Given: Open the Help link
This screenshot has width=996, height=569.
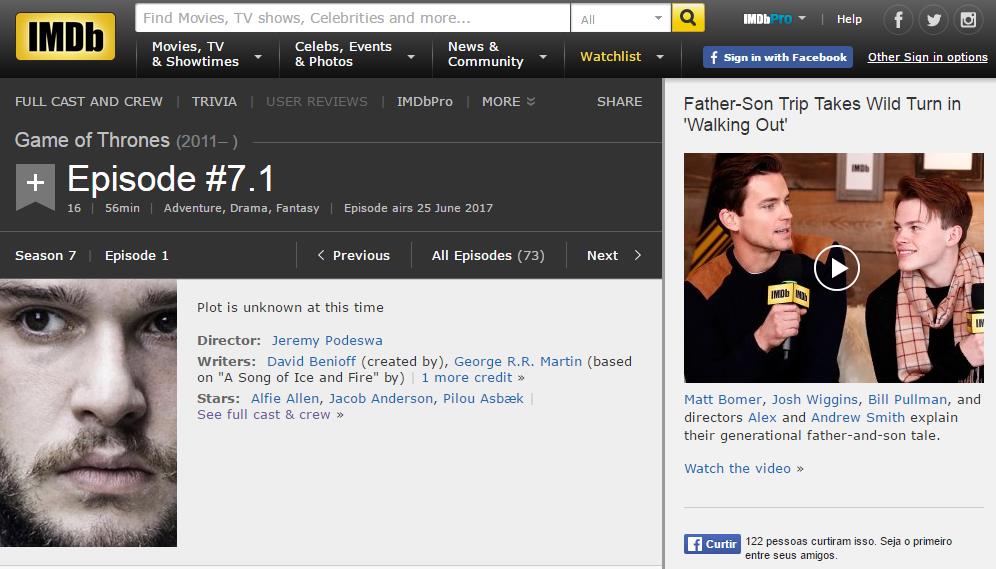Looking at the screenshot, I should click(x=849, y=19).
